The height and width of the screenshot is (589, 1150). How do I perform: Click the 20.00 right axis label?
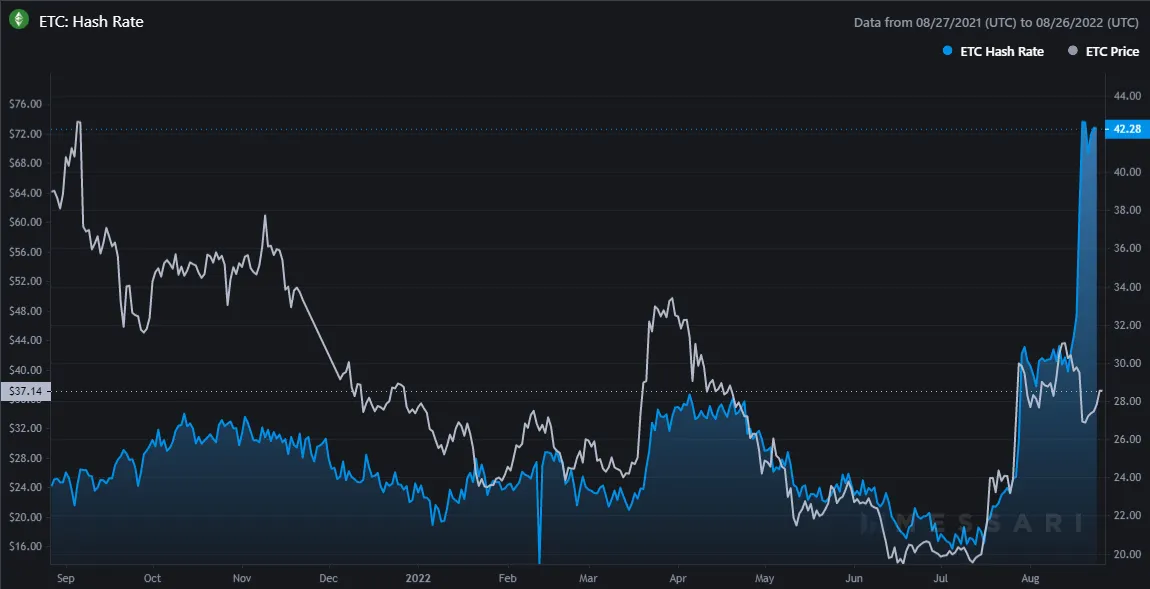click(1127, 554)
